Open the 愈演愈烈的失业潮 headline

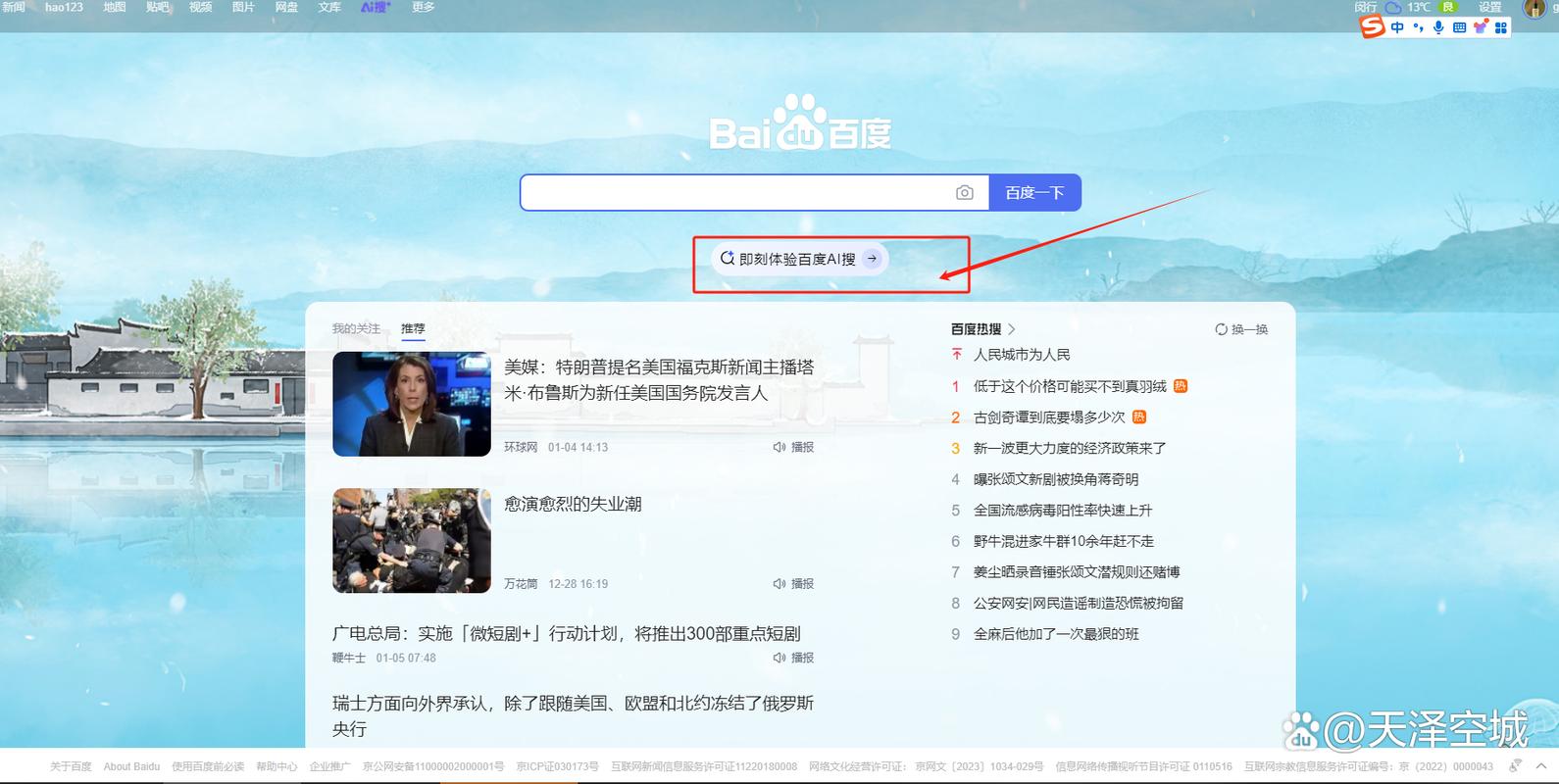(x=573, y=504)
